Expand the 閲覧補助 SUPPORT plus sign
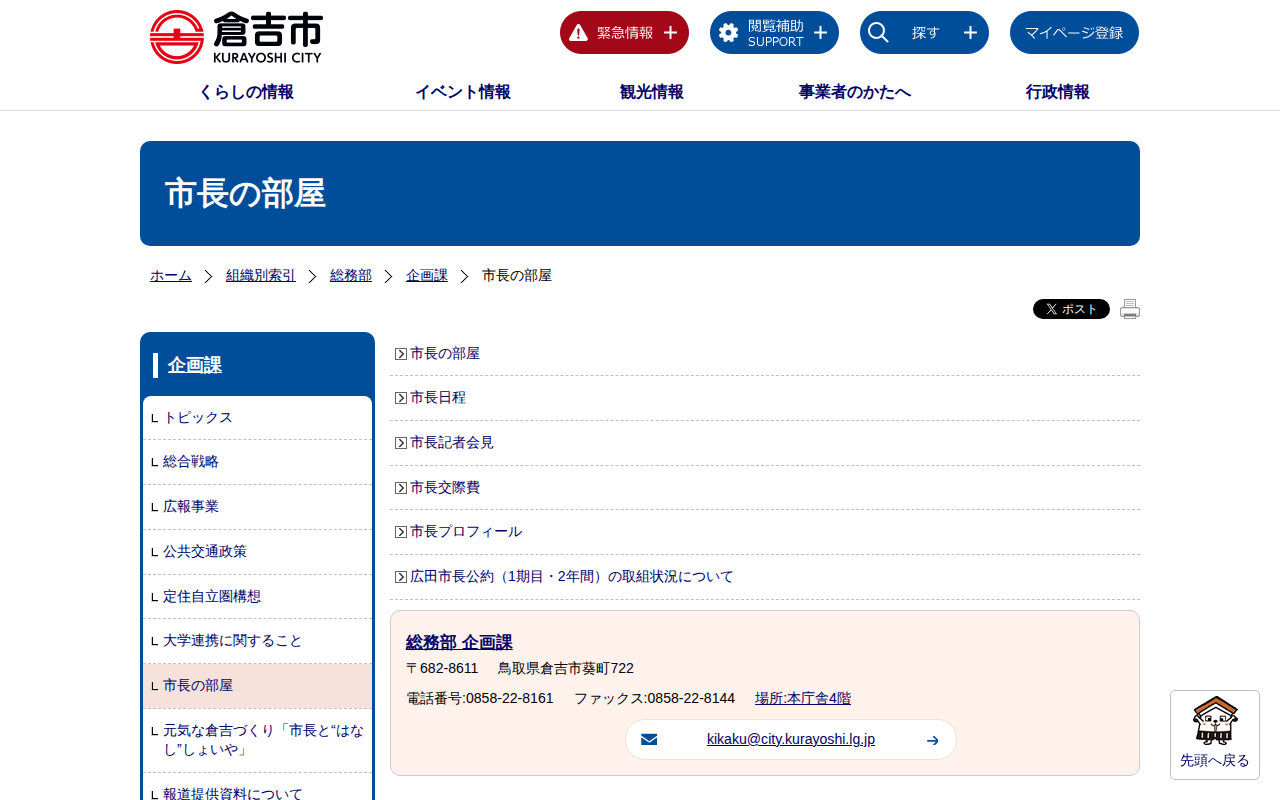The image size is (1280, 800). (x=820, y=33)
